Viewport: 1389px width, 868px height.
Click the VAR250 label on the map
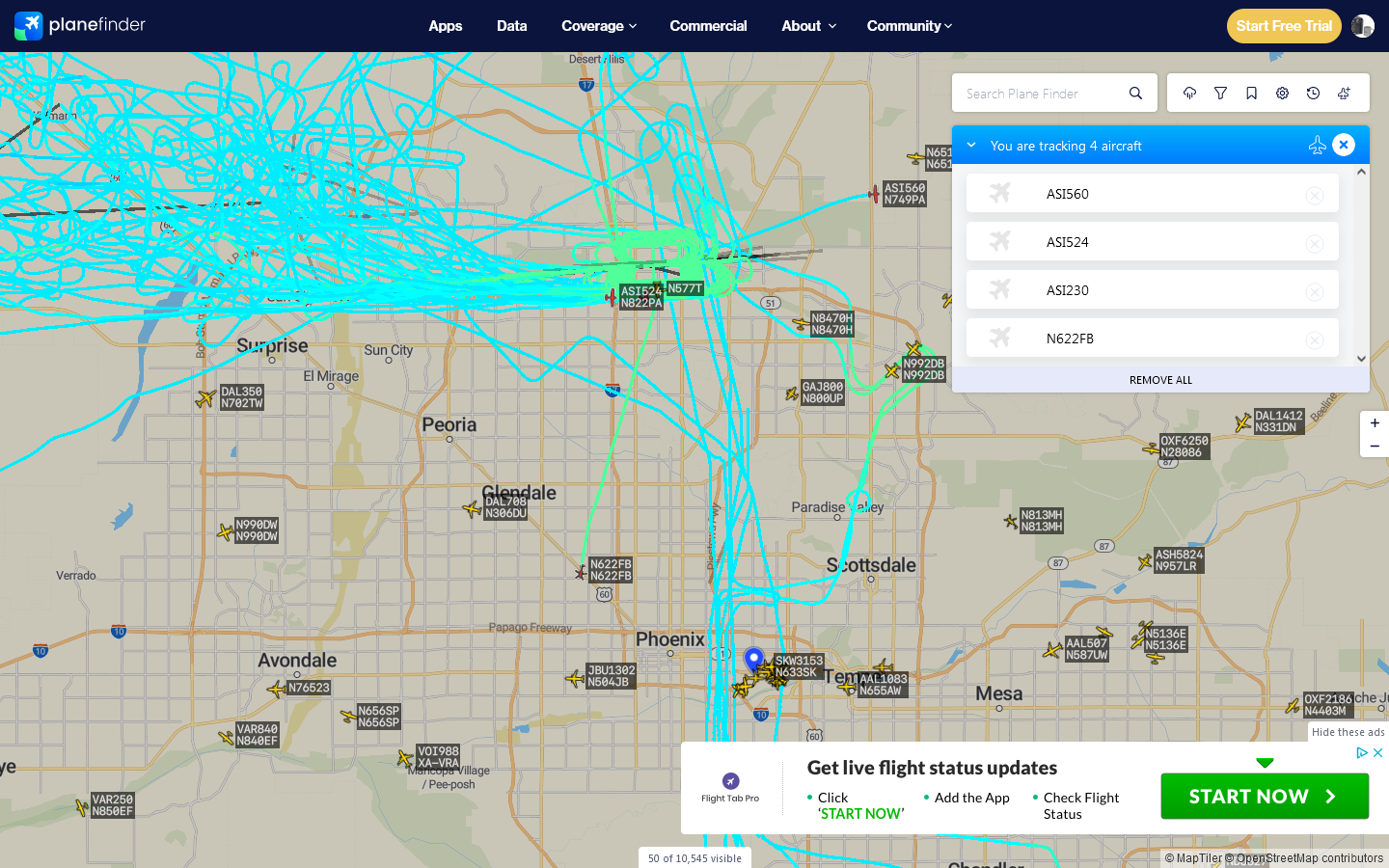(112, 805)
